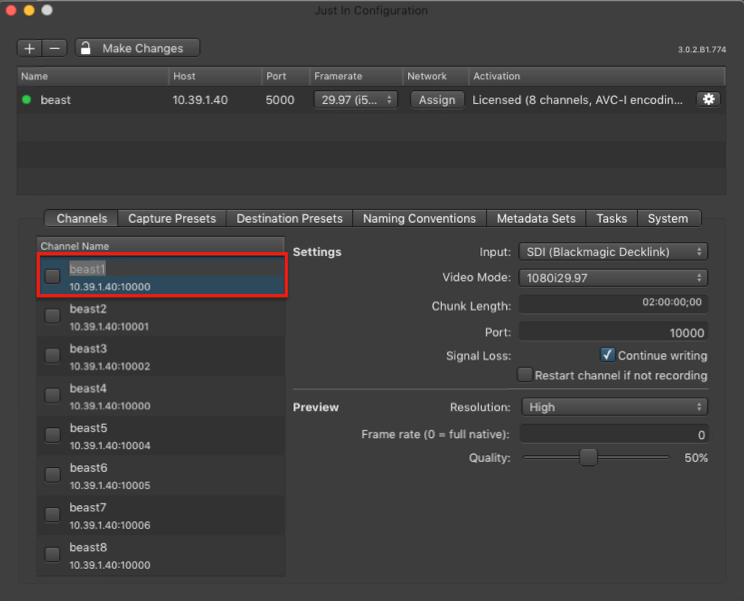Select the beast5 channel name

(89, 428)
